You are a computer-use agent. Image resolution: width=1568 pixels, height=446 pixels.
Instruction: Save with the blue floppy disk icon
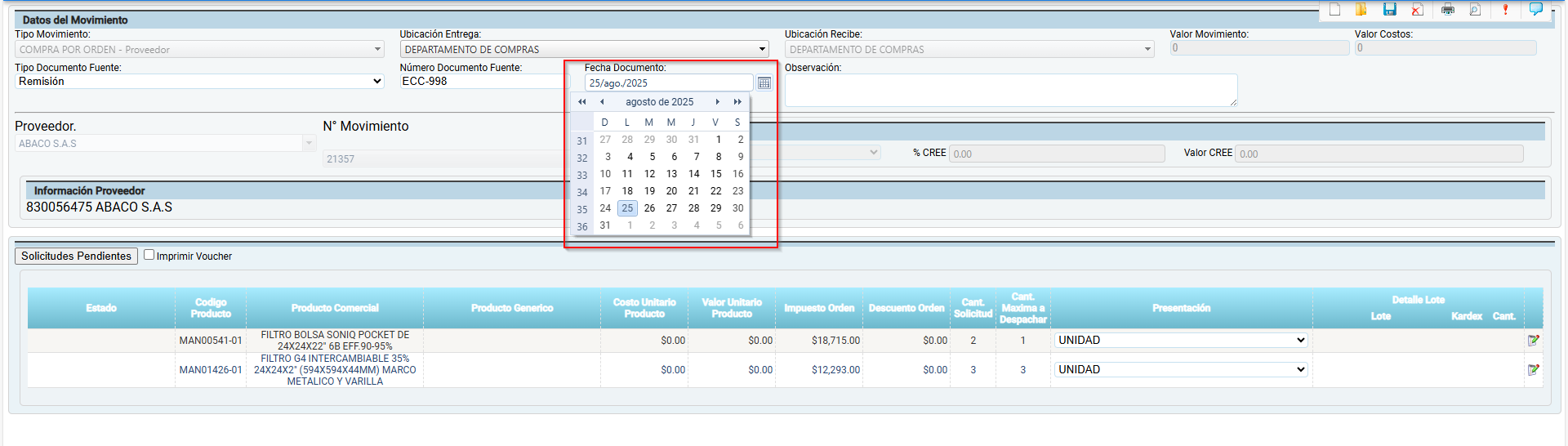coord(1389,10)
